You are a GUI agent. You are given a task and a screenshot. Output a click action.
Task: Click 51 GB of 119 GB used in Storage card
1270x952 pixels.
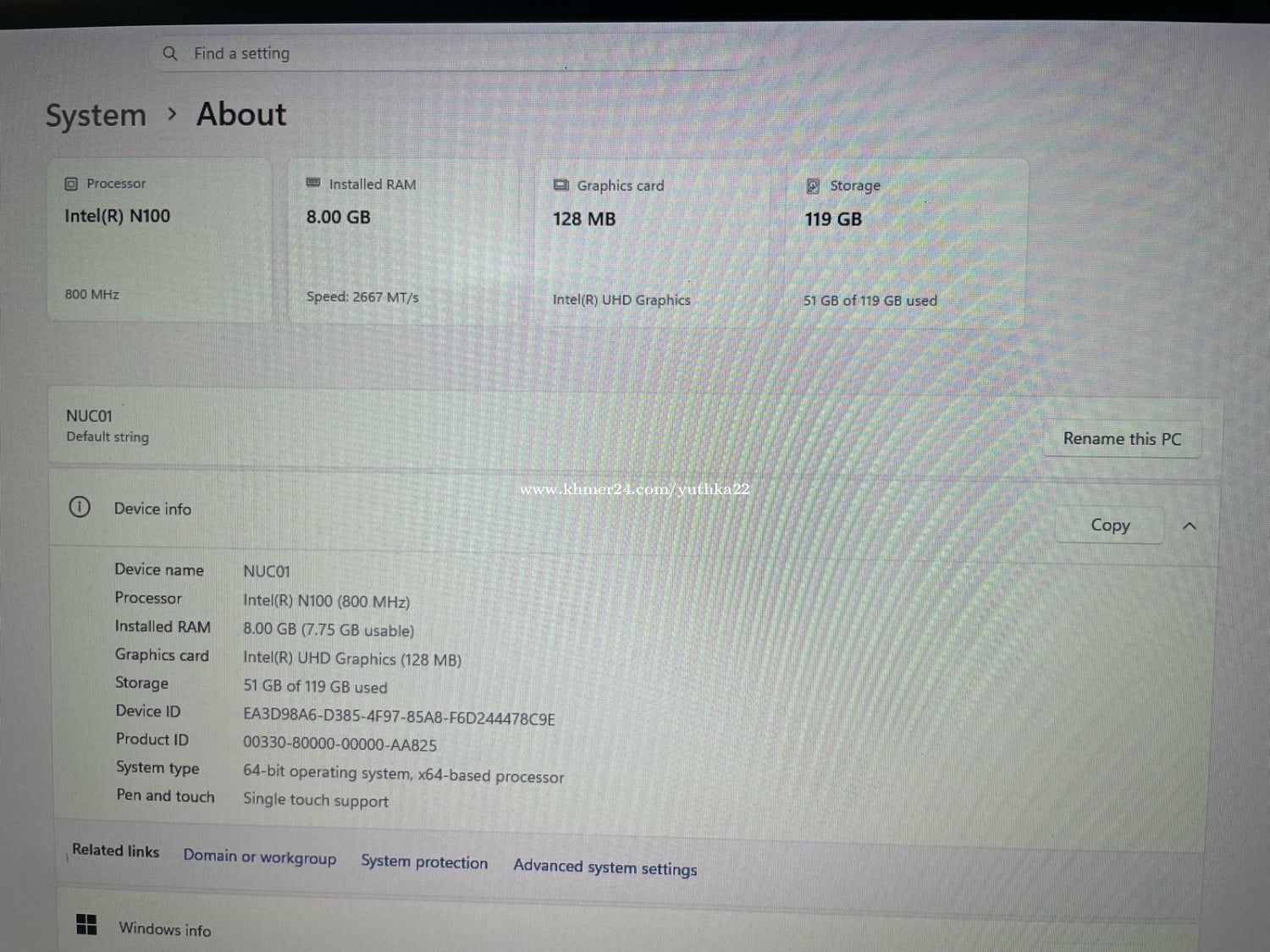(x=870, y=300)
